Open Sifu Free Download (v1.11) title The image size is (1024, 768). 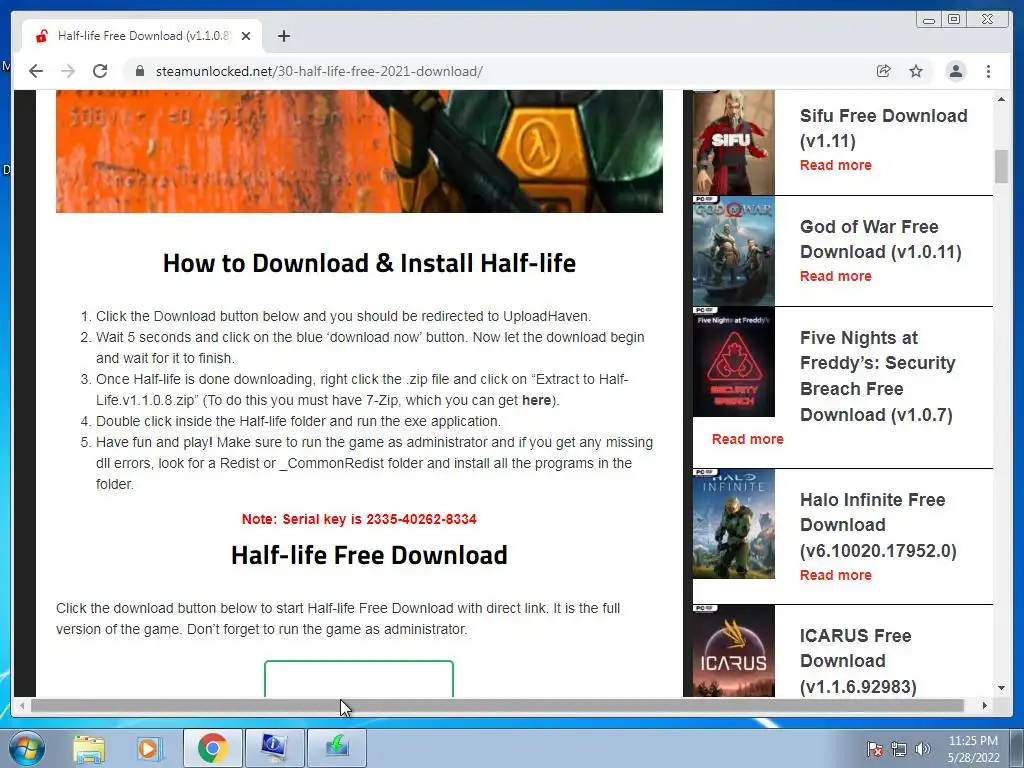click(884, 128)
